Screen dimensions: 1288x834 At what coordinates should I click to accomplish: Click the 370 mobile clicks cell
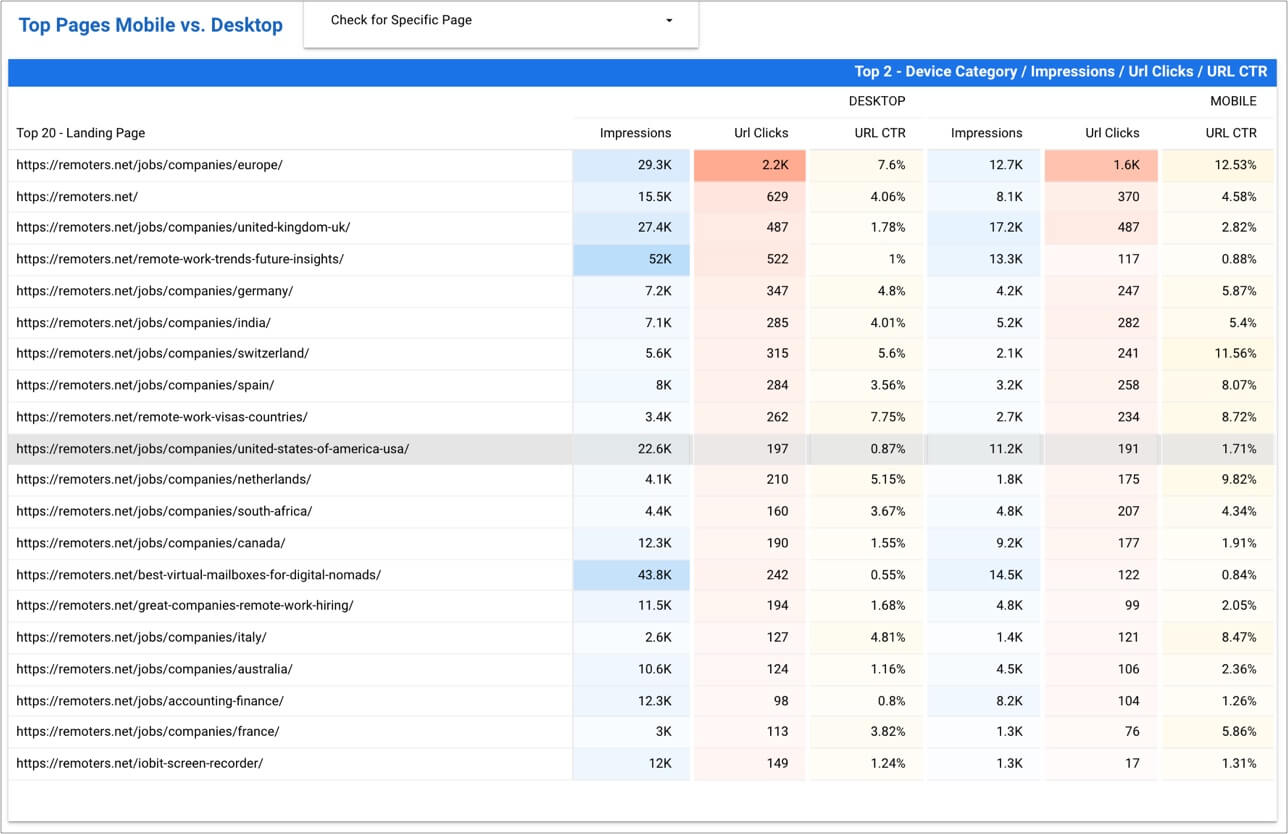click(1101, 197)
